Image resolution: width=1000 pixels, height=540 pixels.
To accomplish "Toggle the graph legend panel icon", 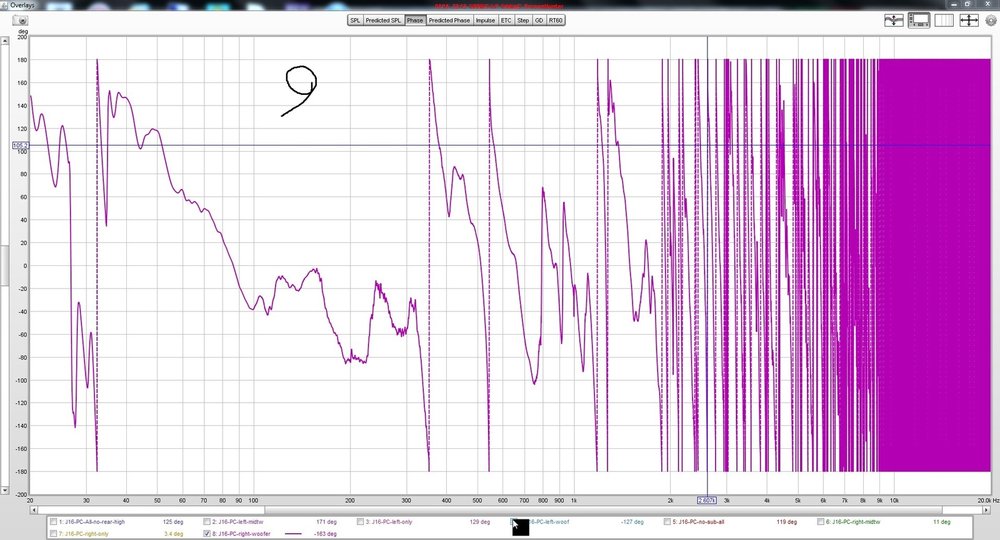I will pos(919,20).
